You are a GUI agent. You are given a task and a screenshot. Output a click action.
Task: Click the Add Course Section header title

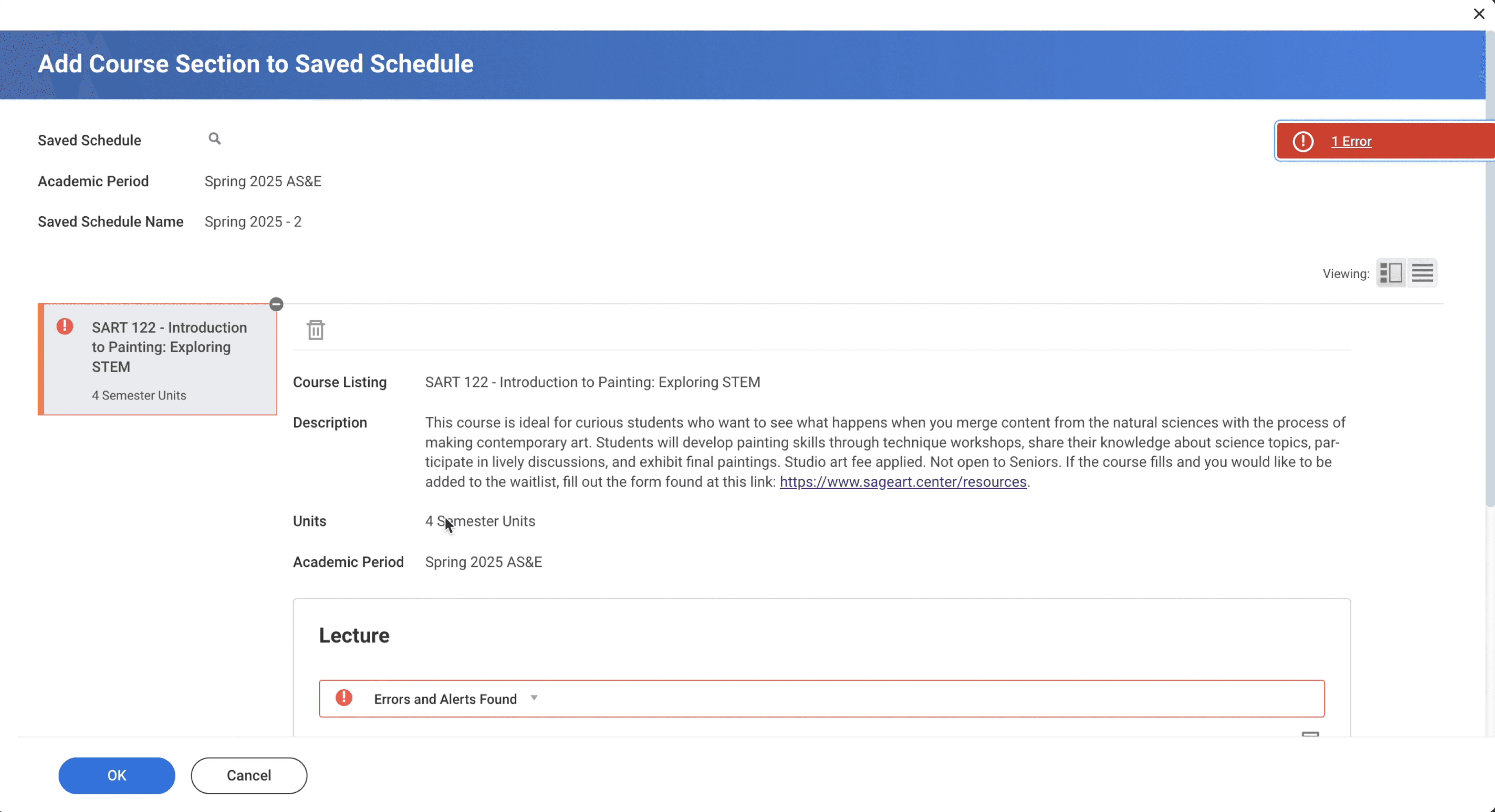click(255, 64)
